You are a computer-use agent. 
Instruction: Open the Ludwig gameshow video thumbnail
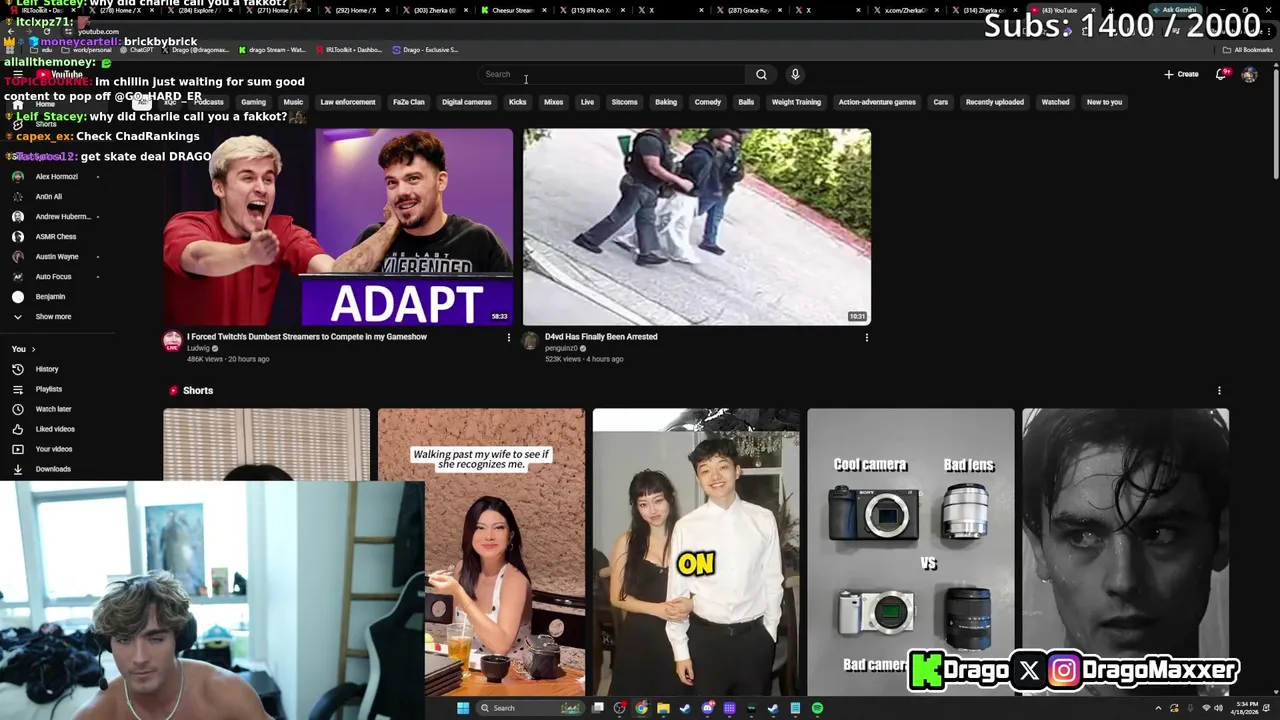(x=338, y=227)
